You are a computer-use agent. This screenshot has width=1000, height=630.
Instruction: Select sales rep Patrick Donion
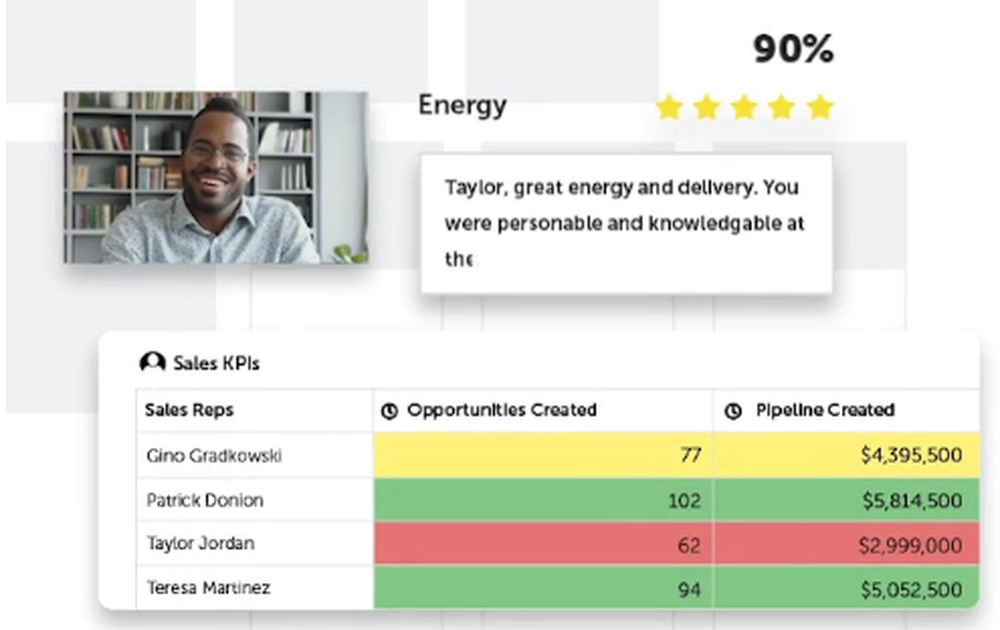point(205,500)
